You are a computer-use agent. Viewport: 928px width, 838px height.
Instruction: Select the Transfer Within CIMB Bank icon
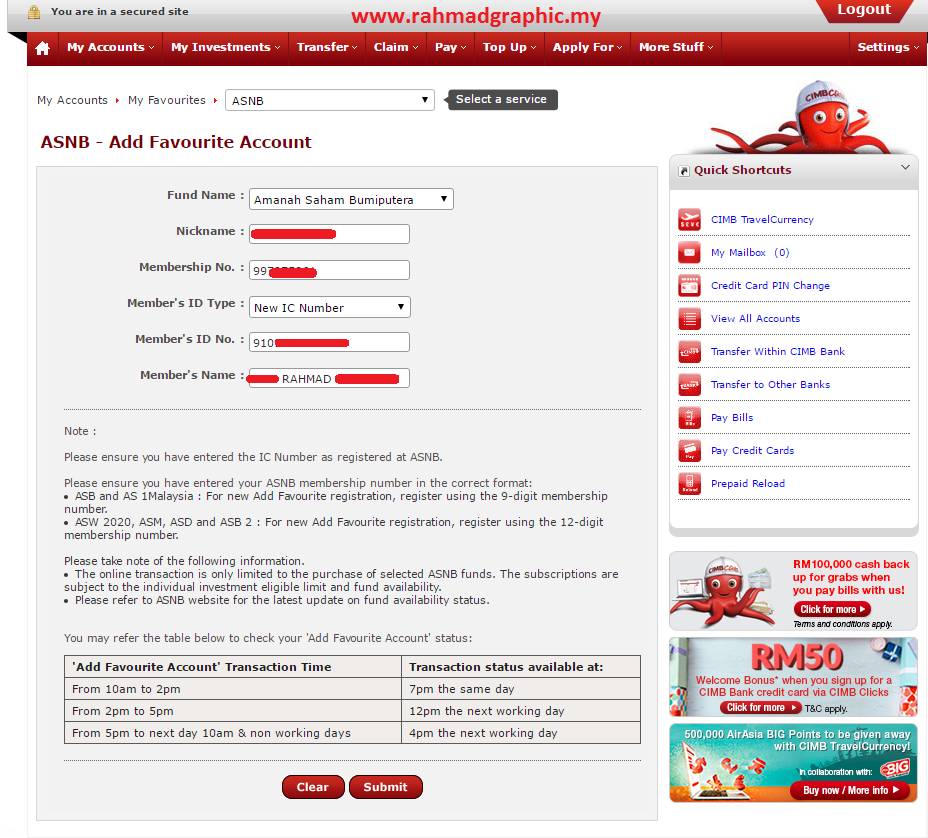point(689,352)
